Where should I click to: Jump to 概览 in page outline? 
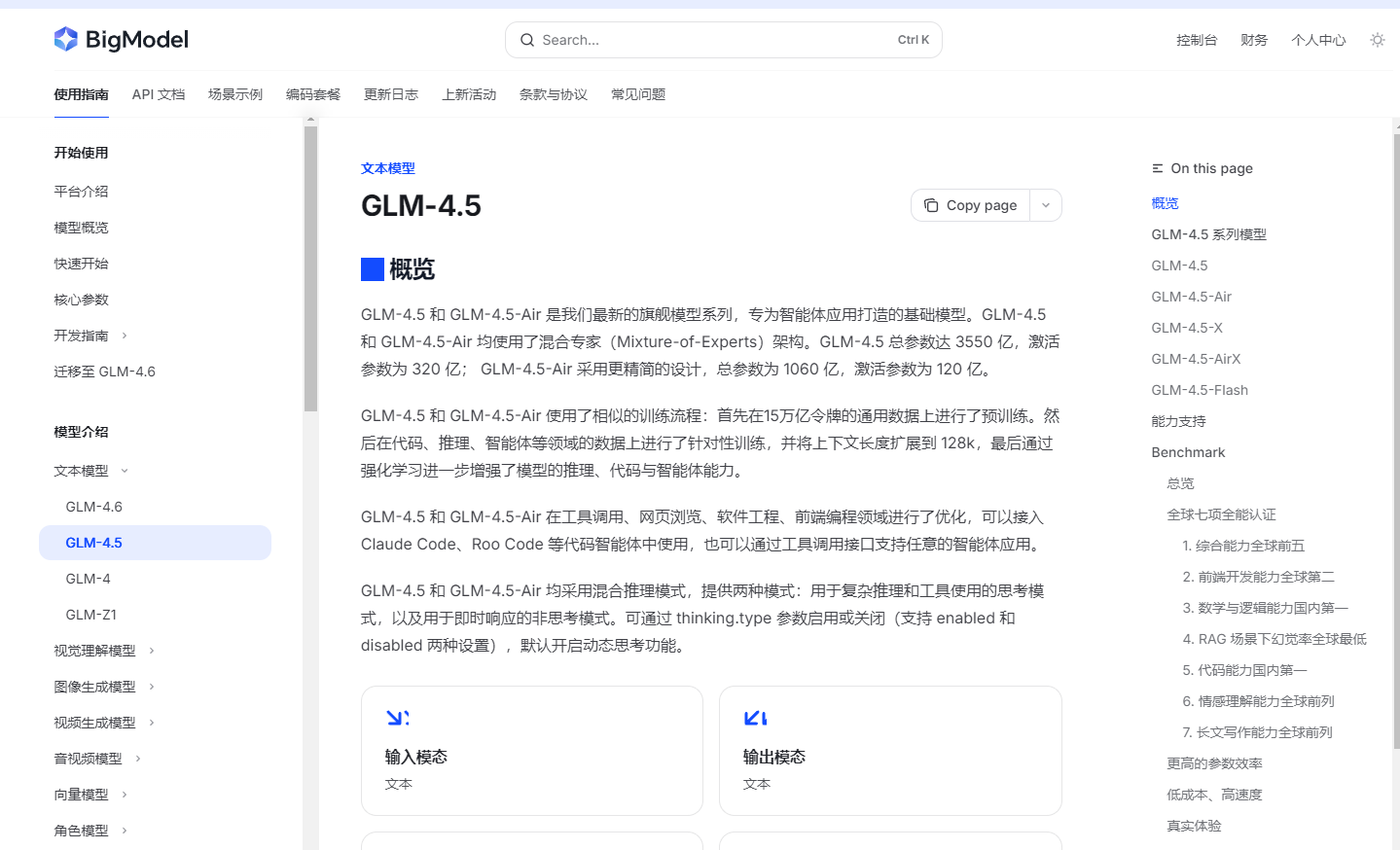pos(1165,203)
